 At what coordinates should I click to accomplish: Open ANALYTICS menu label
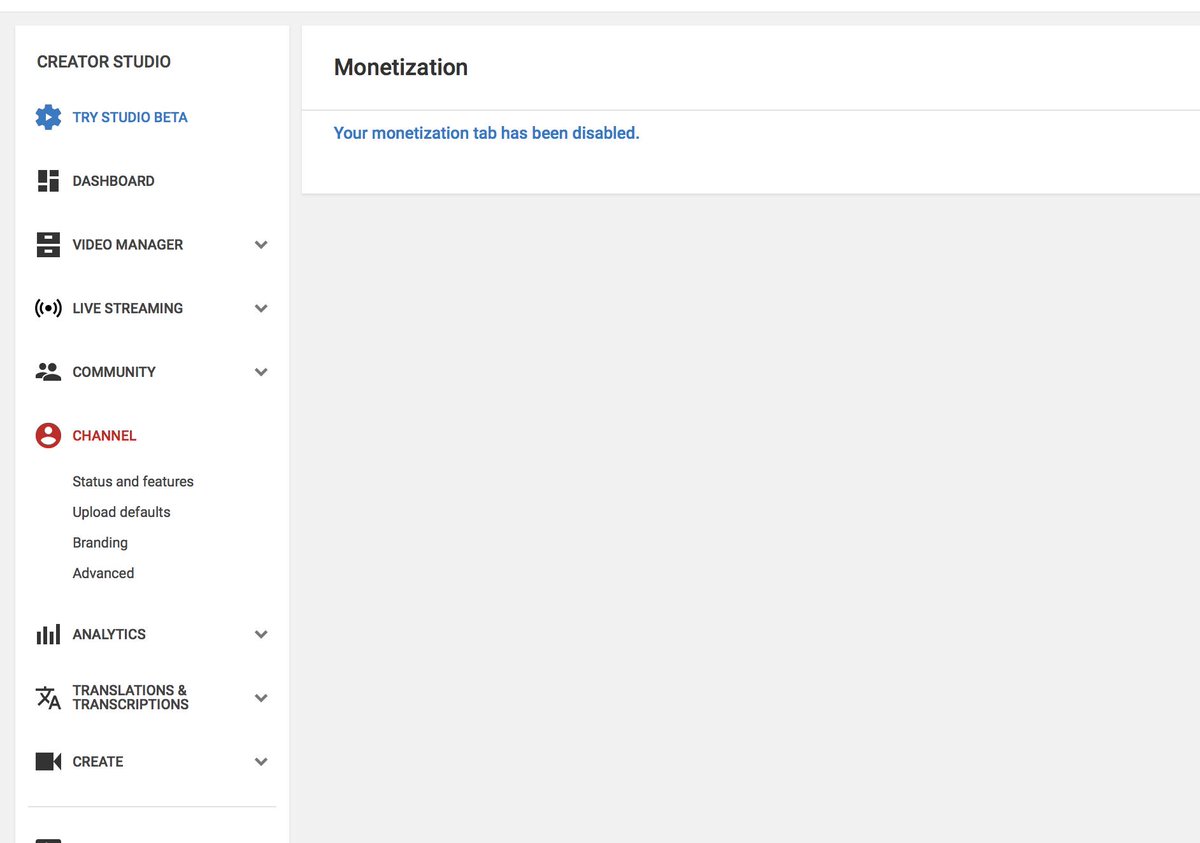click(109, 635)
